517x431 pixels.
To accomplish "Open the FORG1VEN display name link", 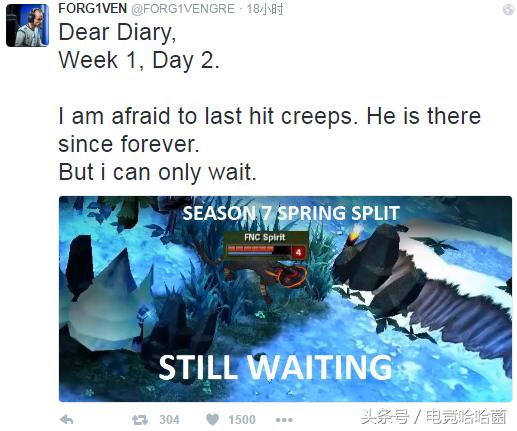I will [x=93, y=8].
